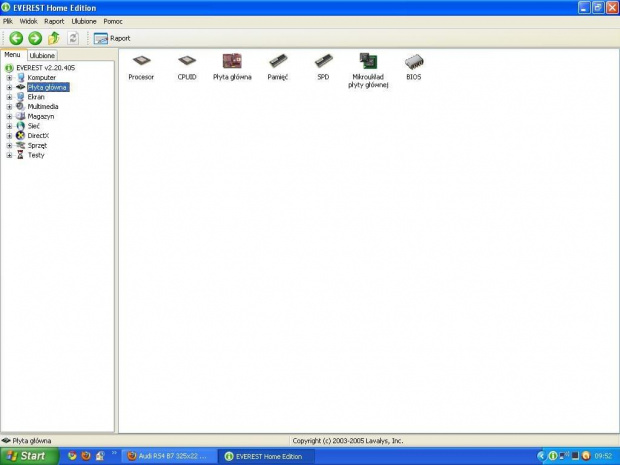The image size is (620, 465).
Task: Open the Widok menu
Action: pos(28,21)
